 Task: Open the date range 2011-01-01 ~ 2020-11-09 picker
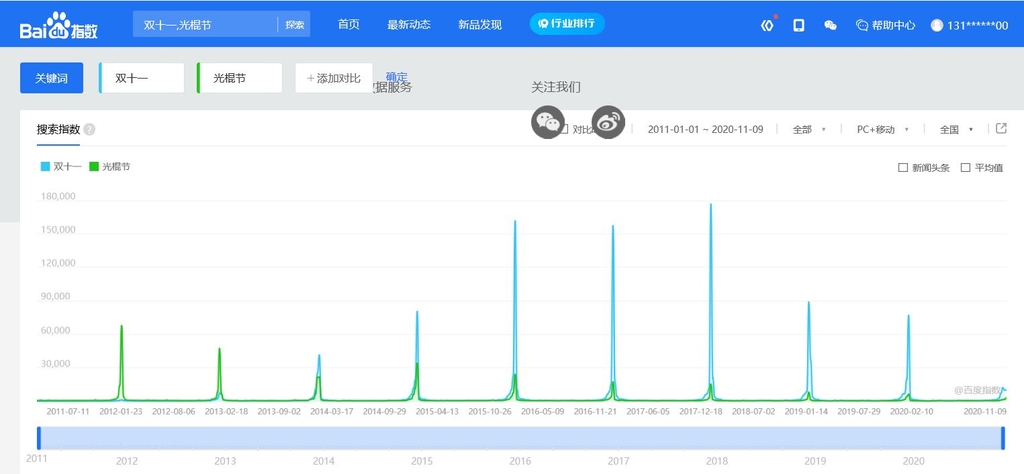pos(705,129)
